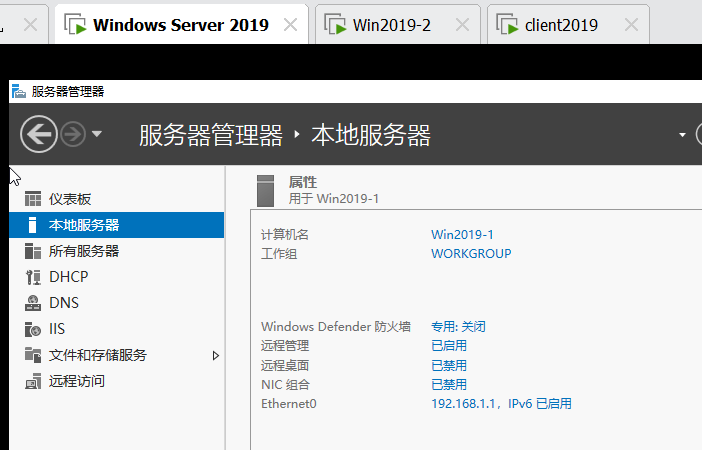Click the 文件和存储服务 icon
This screenshot has height=450, width=702.
coord(33,355)
